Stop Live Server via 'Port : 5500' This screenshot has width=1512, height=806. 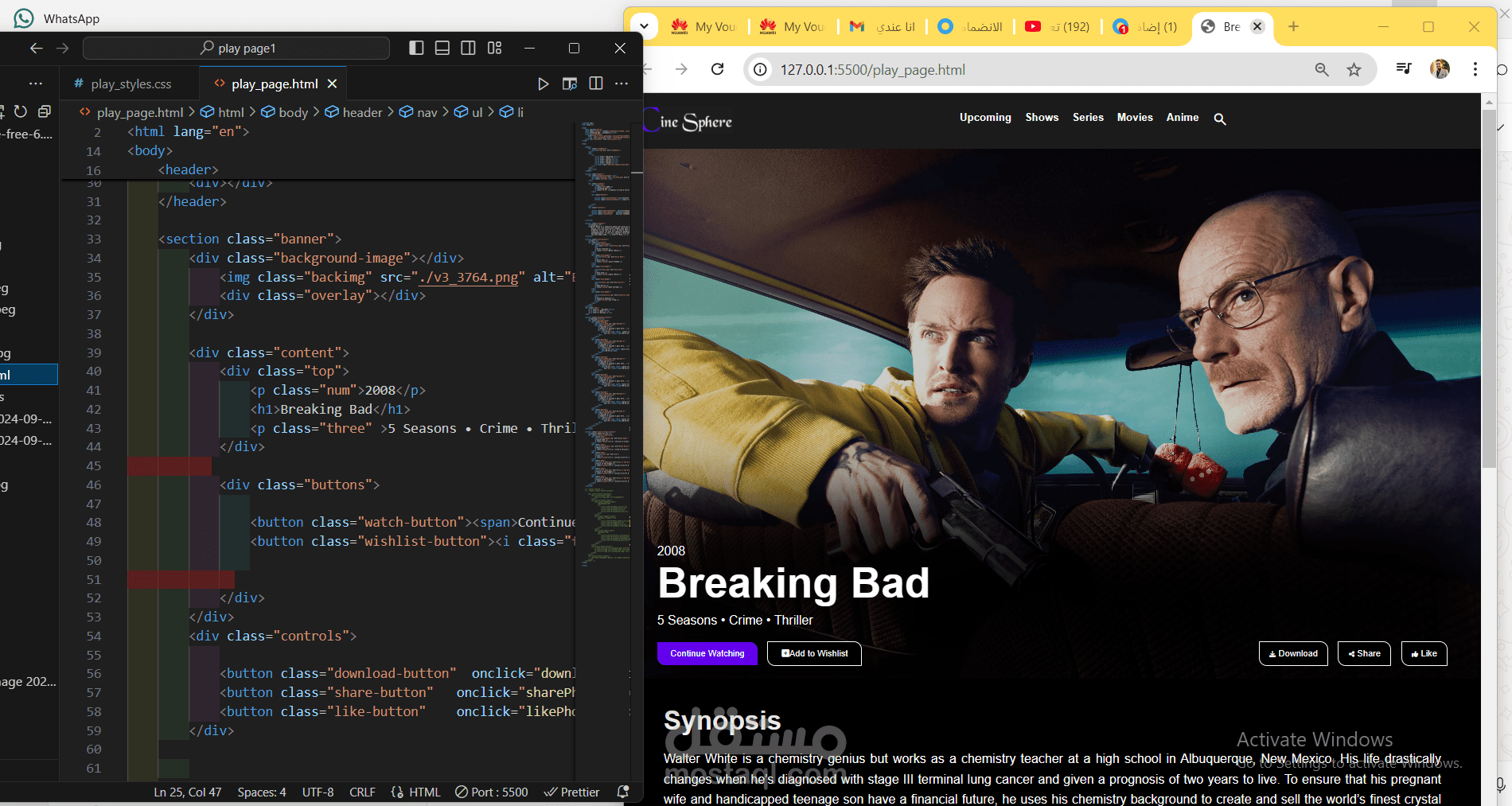tap(492, 792)
